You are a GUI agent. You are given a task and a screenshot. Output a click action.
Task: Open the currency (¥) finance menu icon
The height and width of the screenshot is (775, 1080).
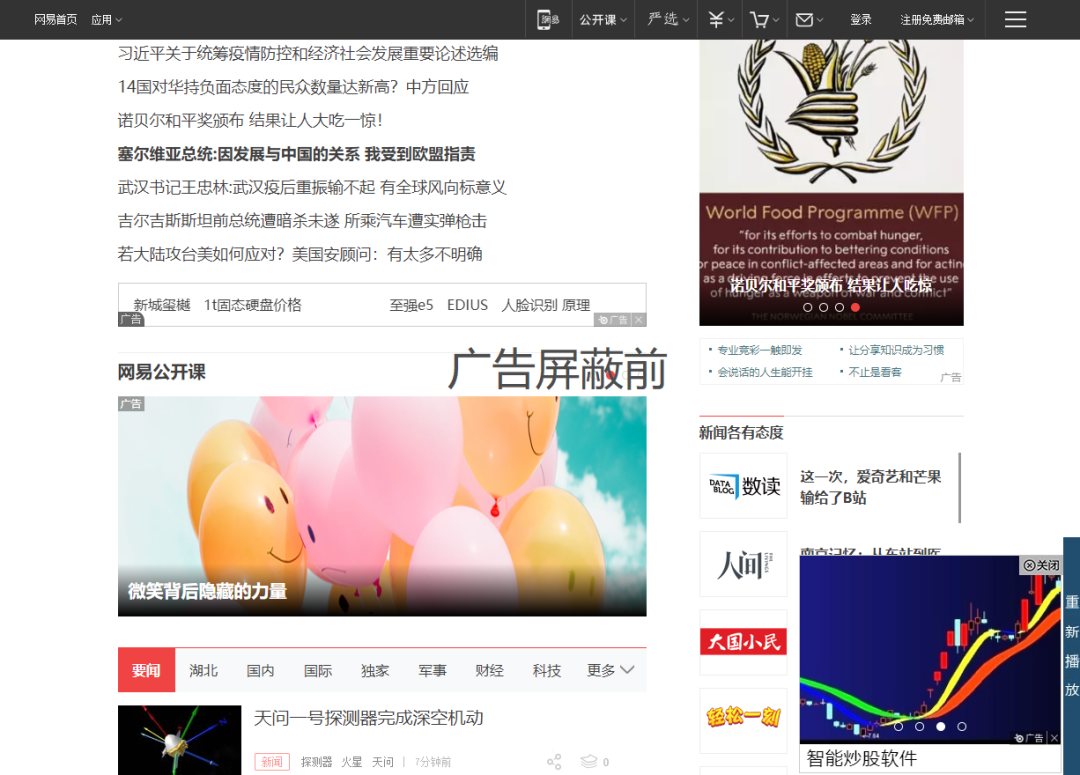click(716, 19)
